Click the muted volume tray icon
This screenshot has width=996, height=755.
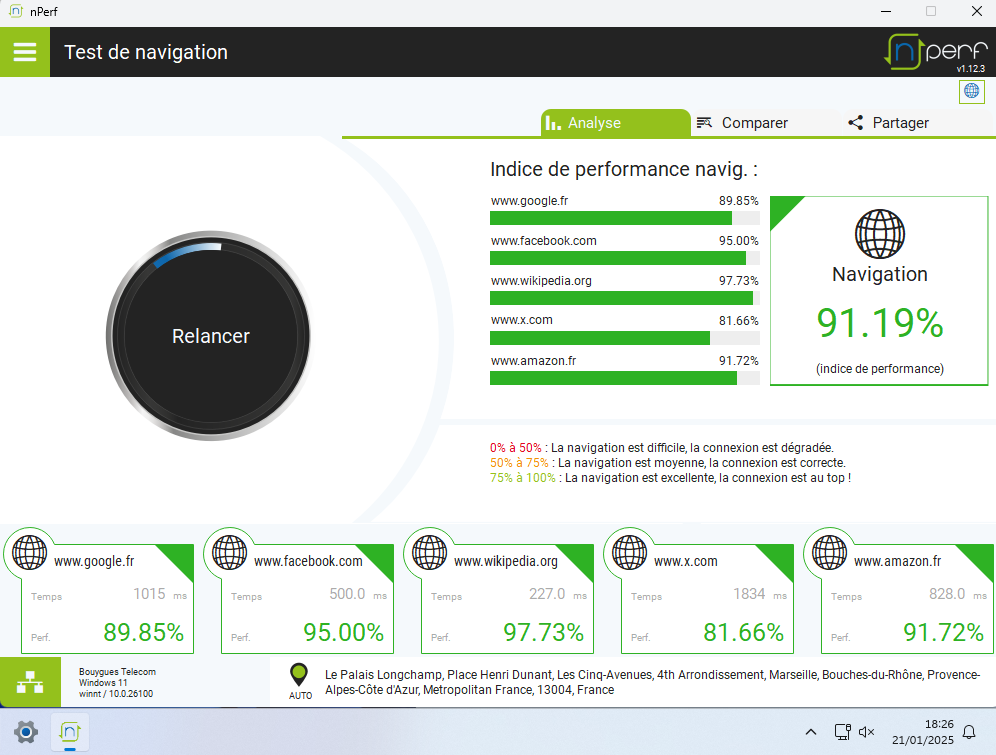tap(866, 732)
